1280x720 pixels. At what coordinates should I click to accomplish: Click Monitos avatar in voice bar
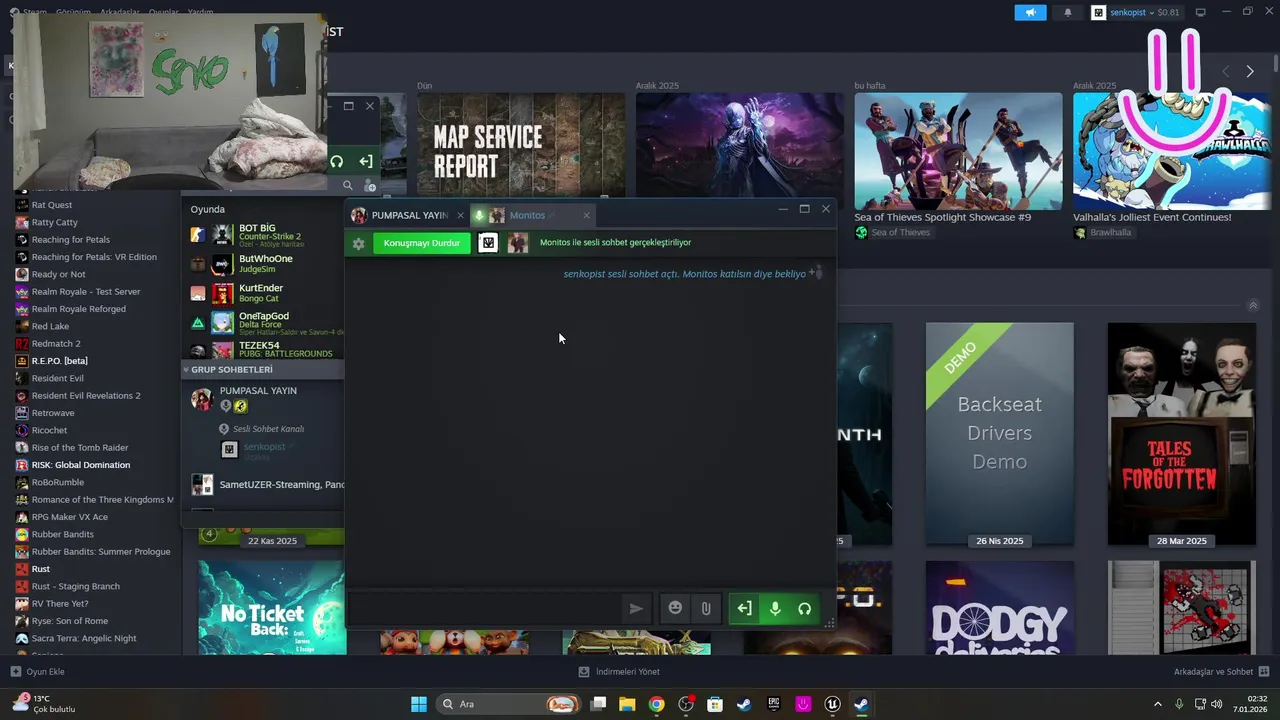[x=518, y=243]
